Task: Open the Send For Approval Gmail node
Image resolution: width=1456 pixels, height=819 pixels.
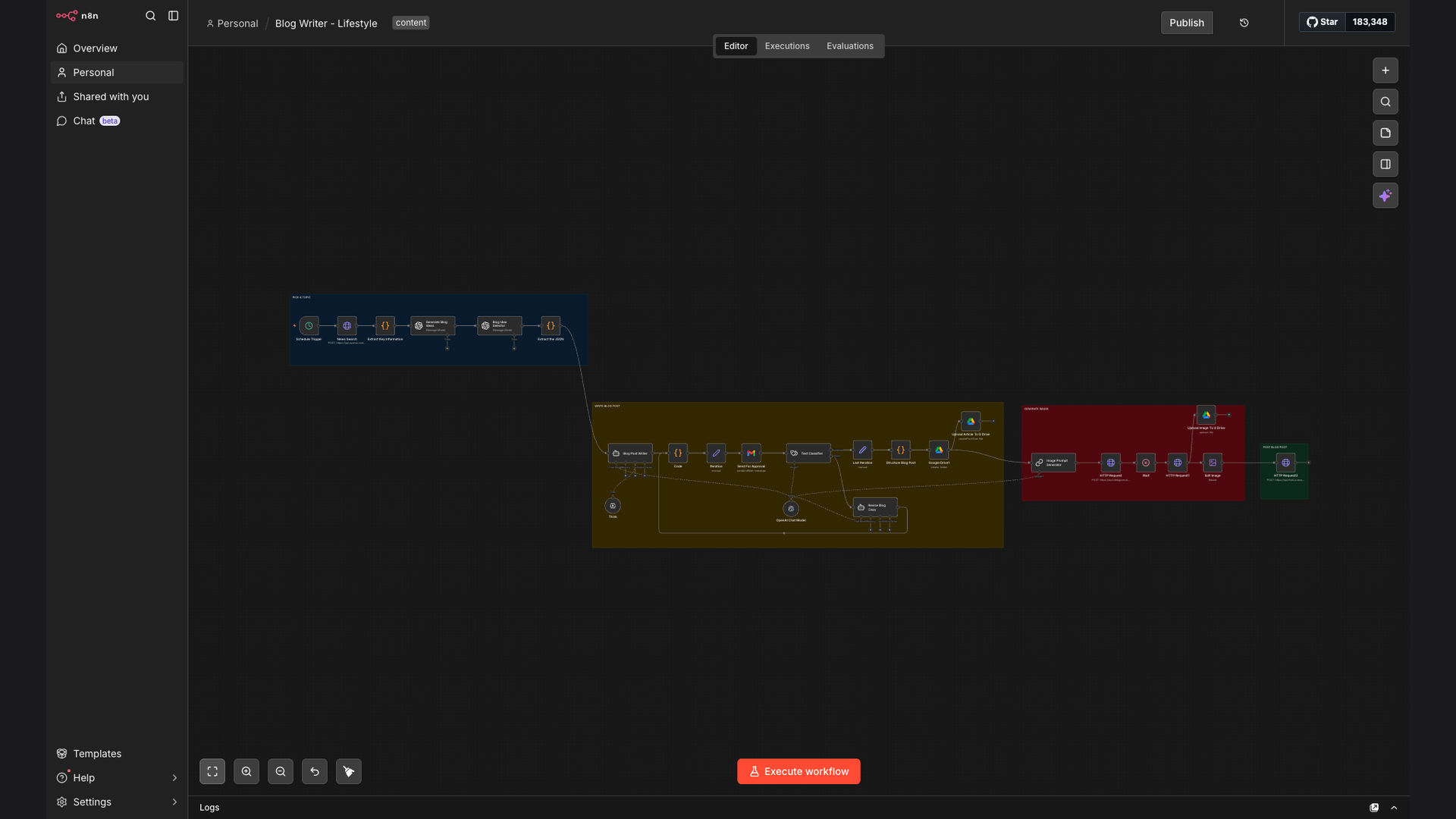Action: [751, 453]
